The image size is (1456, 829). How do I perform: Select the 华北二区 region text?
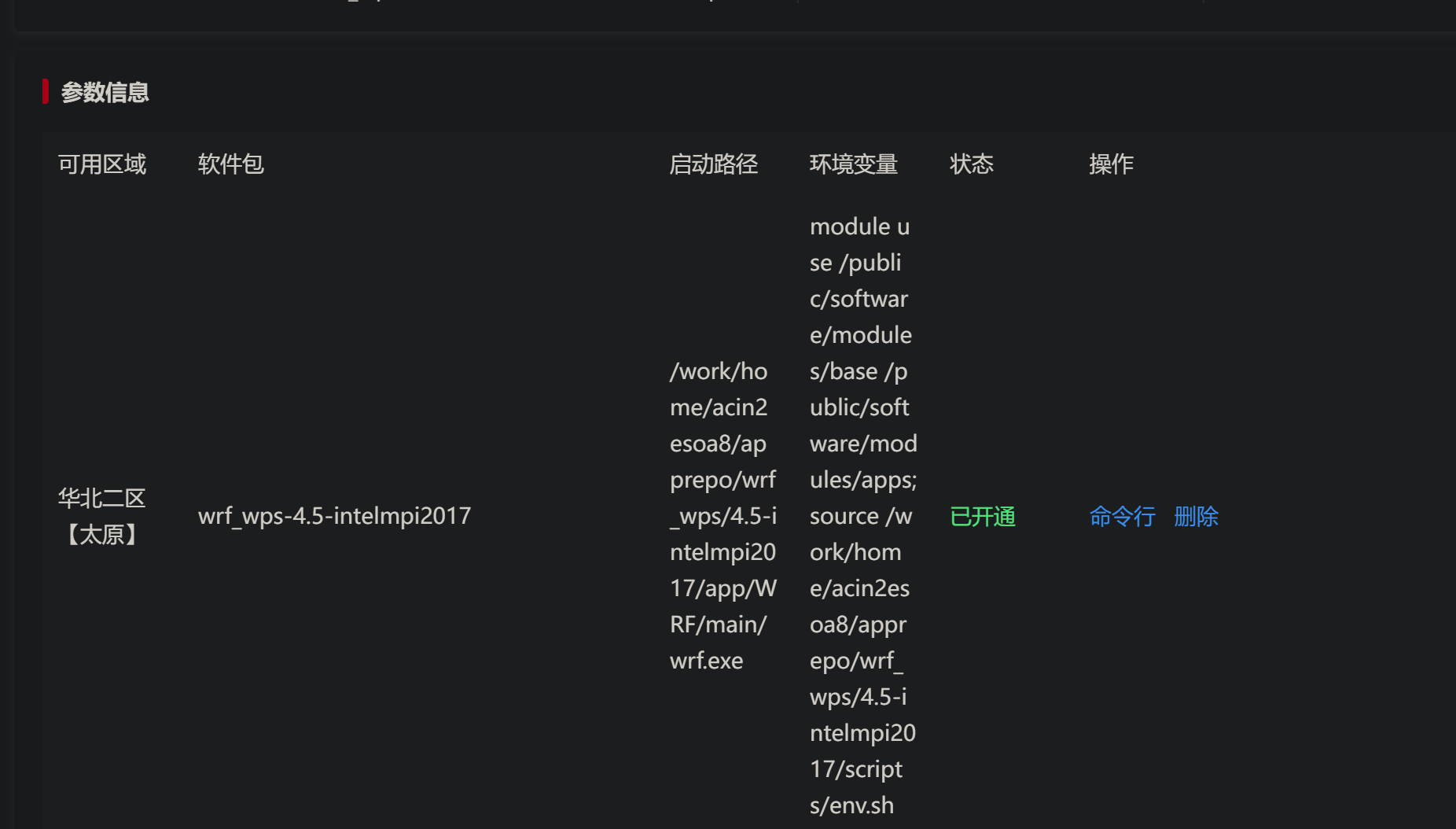point(102,498)
